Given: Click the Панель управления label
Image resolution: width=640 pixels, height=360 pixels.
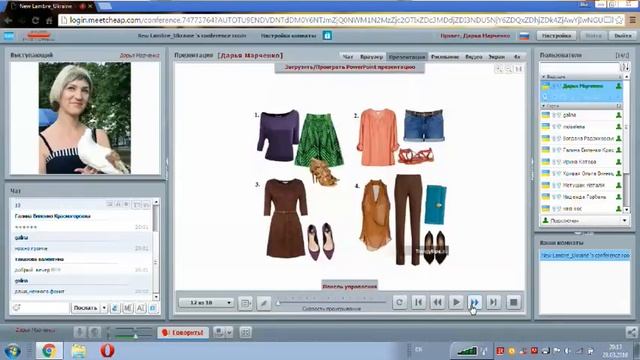Looking at the screenshot, I should click(349, 286).
